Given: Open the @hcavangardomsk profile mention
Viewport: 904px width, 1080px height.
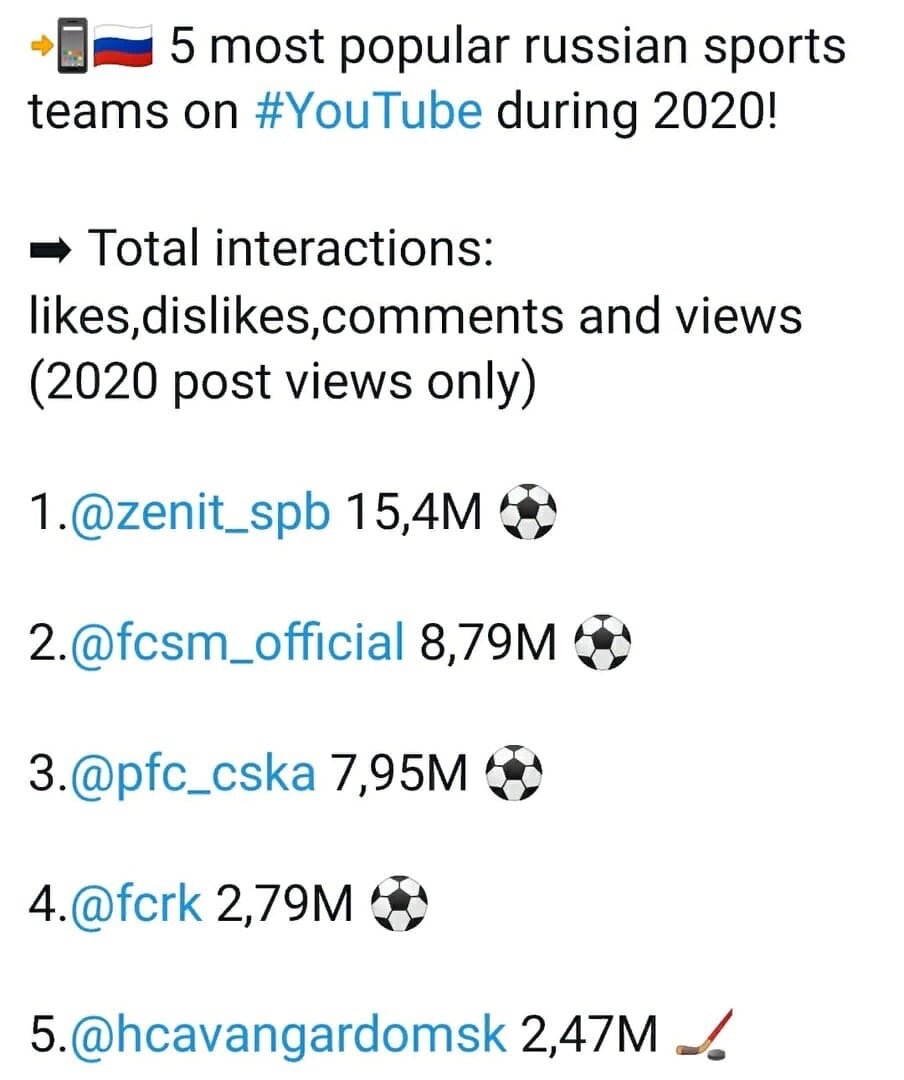Looking at the screenshot, I should (288, 1035).
